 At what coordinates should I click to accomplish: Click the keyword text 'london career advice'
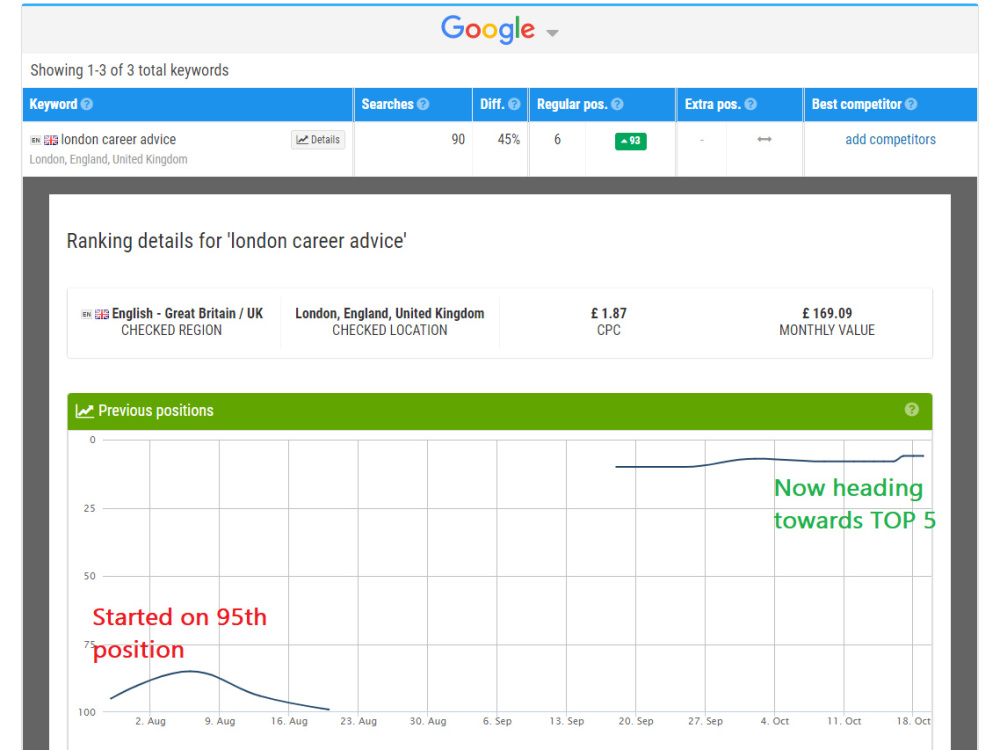click(119, 140)
